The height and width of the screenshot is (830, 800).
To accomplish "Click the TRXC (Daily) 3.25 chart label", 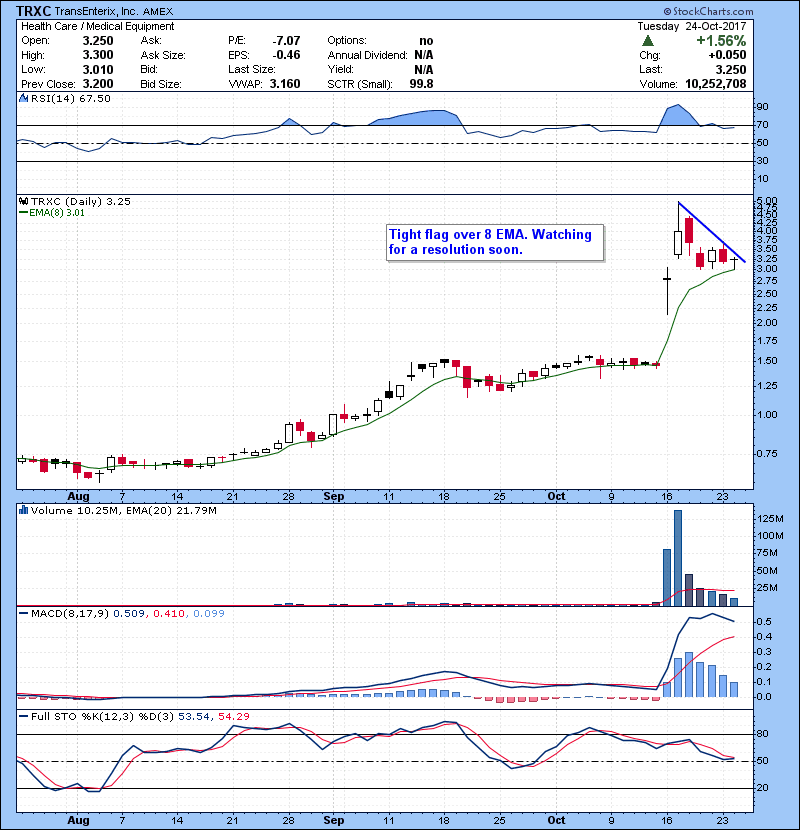I will 80,201.
